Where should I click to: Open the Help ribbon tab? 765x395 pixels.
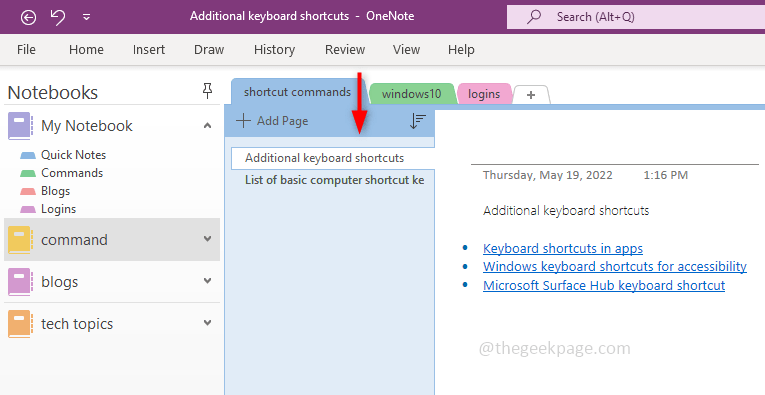pyautogui.click(x=461, y=50)
